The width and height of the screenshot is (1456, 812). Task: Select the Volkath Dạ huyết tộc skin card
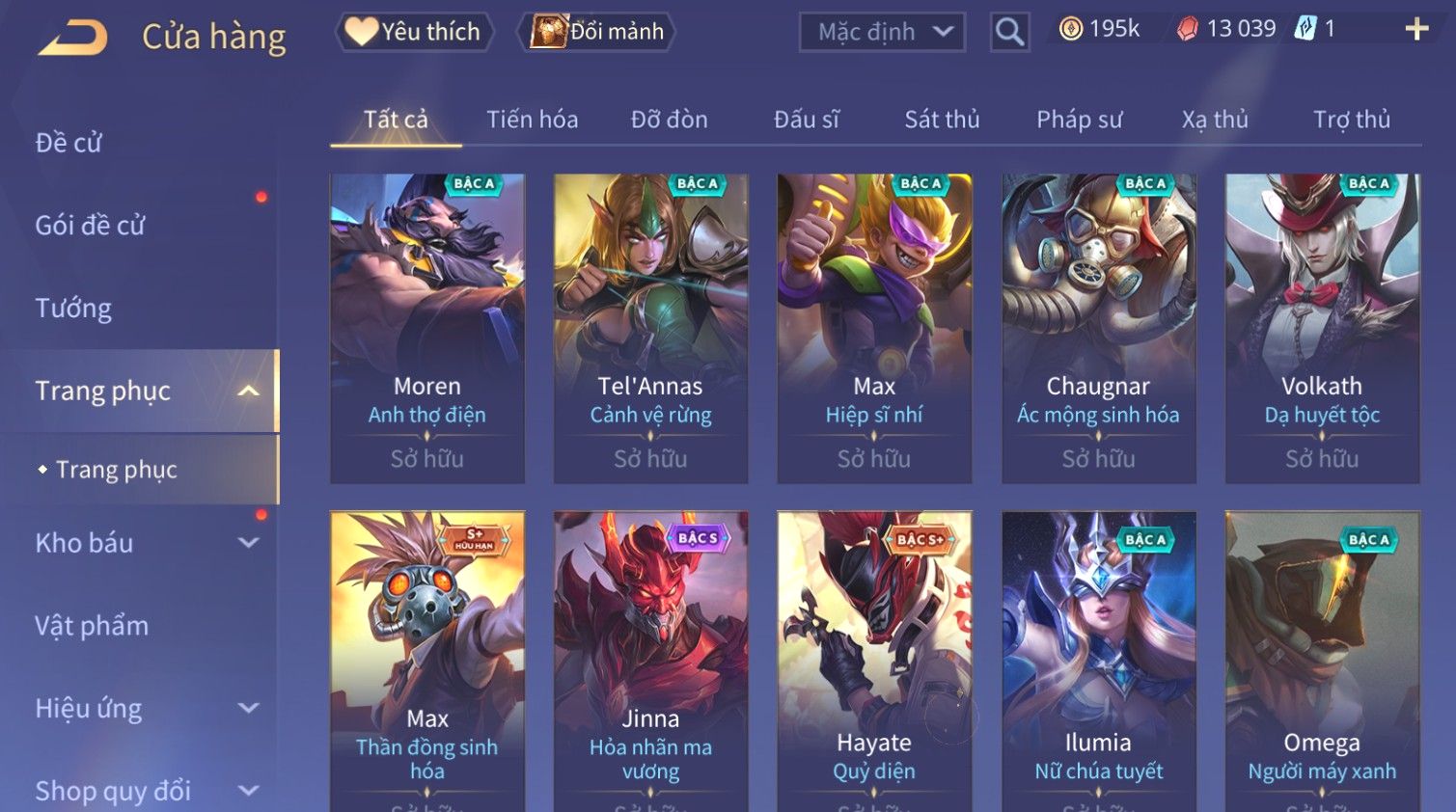[x=1322, y=329]
